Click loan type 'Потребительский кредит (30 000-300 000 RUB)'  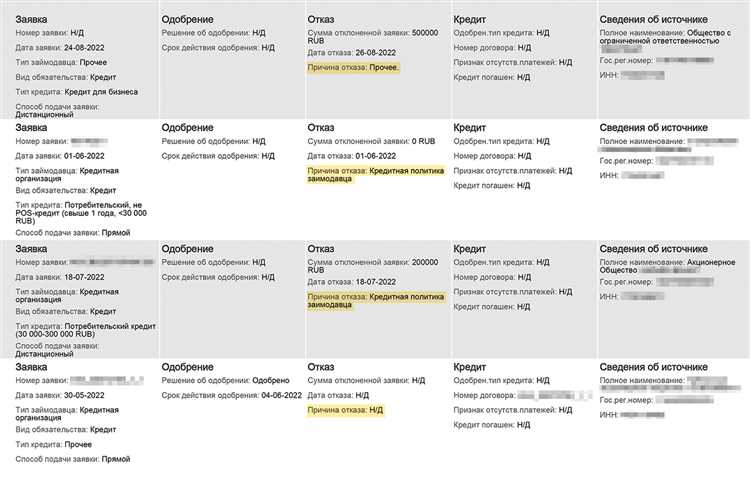pos(82,330)
